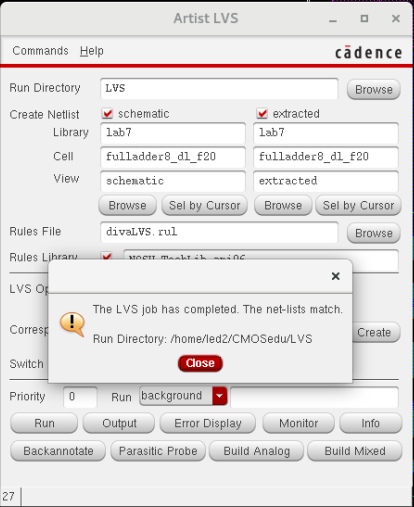Click the Priority value field
The width and height of the screenshot is (414, 507).
click(x=80, y=397)
